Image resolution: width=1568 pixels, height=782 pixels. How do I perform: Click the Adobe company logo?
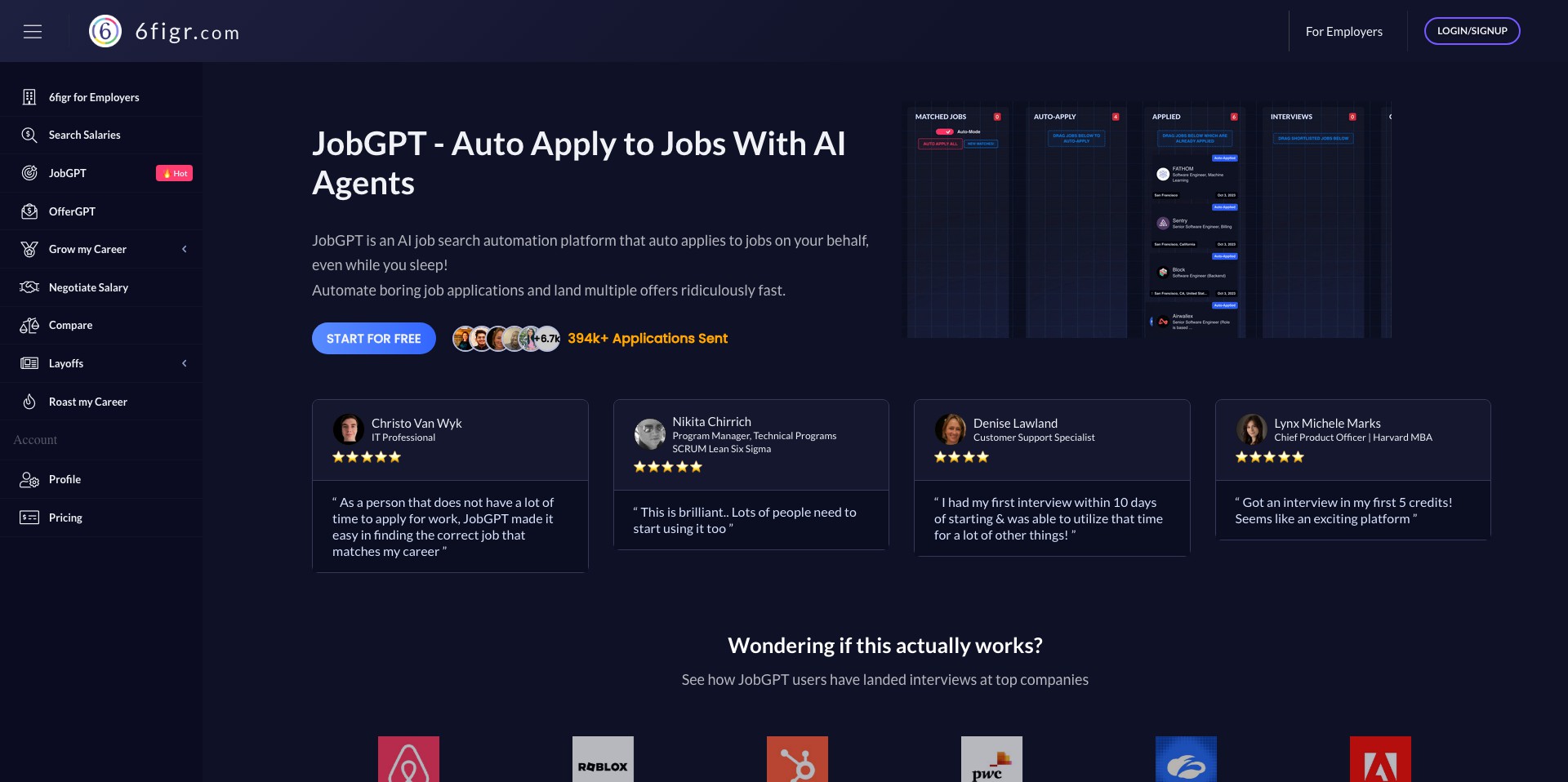[1380, 759]
